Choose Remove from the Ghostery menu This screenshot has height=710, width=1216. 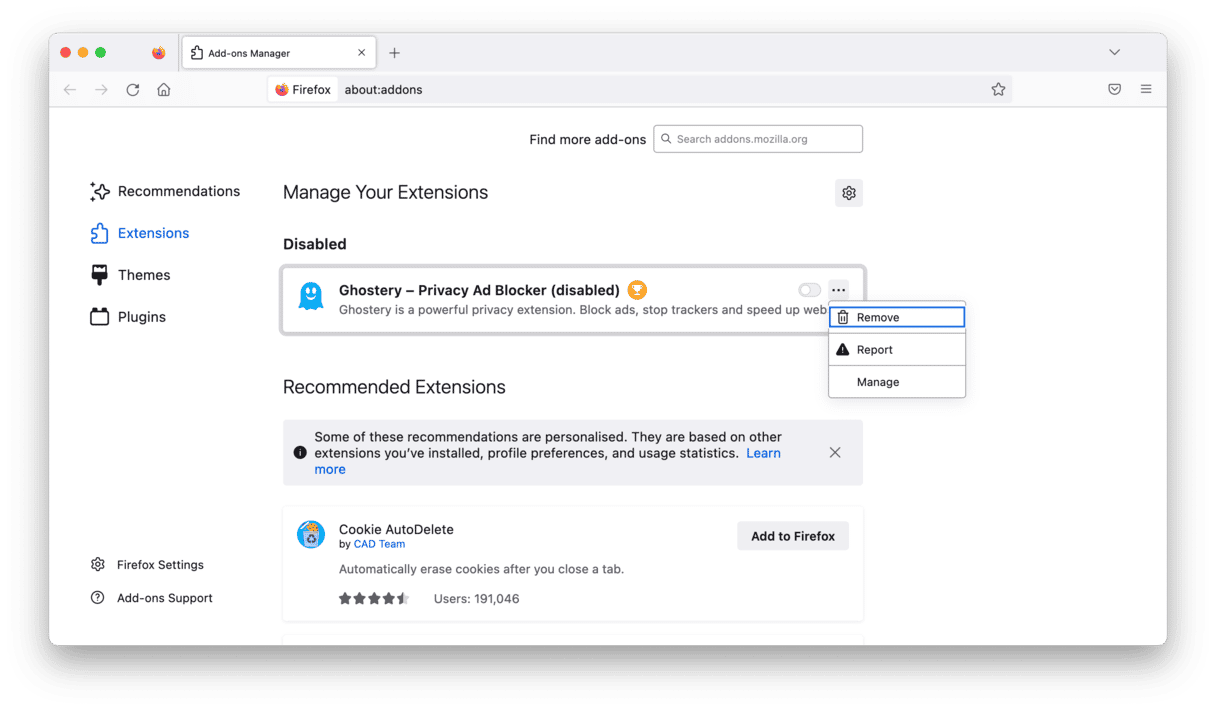897,317
